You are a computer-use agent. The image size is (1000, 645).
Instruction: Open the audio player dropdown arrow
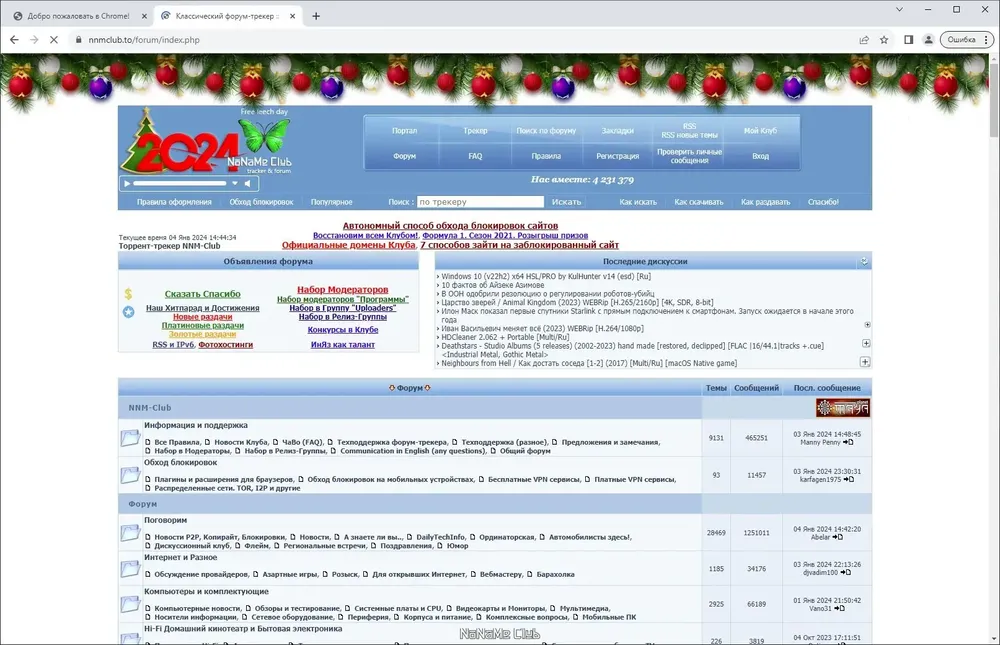coord(235,184)
